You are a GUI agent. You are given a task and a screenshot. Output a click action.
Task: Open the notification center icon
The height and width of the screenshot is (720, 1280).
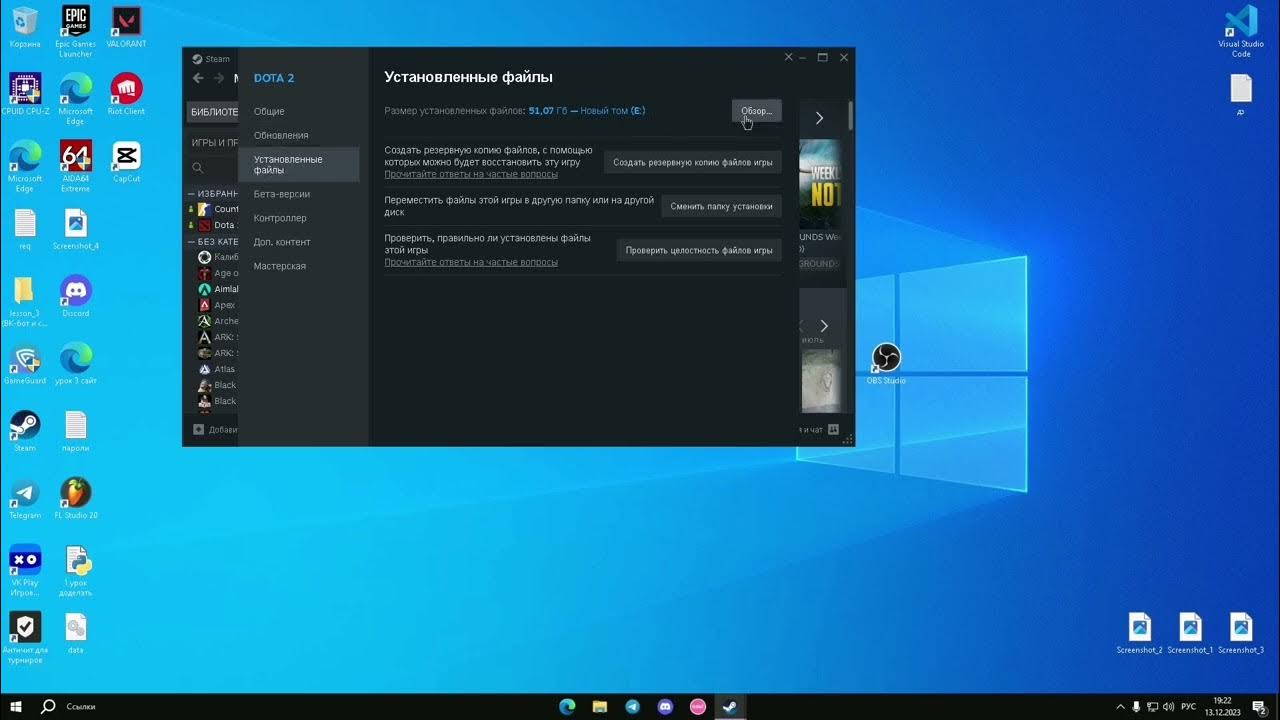pos(1260,707)
